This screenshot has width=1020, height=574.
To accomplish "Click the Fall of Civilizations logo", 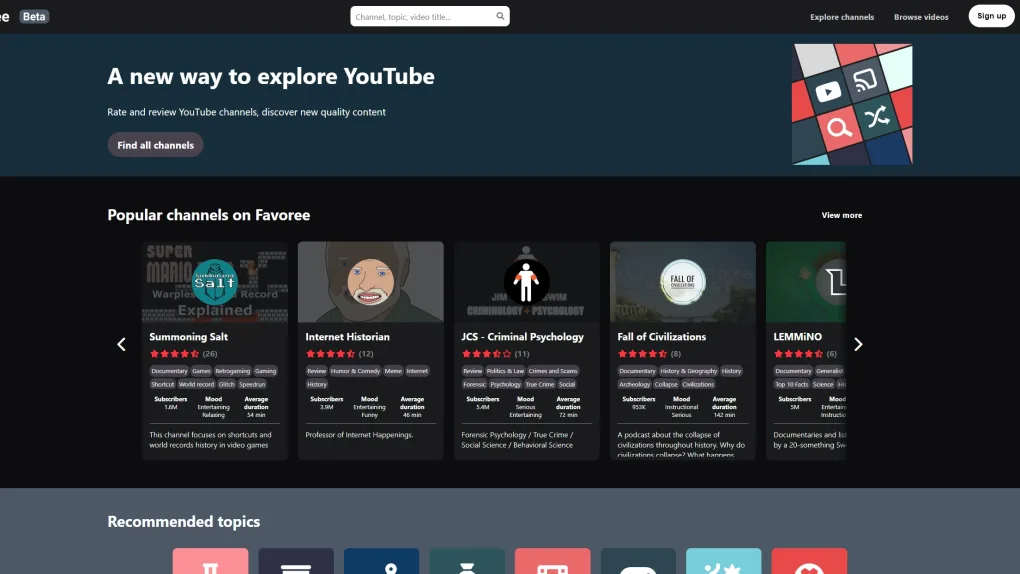I will tap(682, 281).
